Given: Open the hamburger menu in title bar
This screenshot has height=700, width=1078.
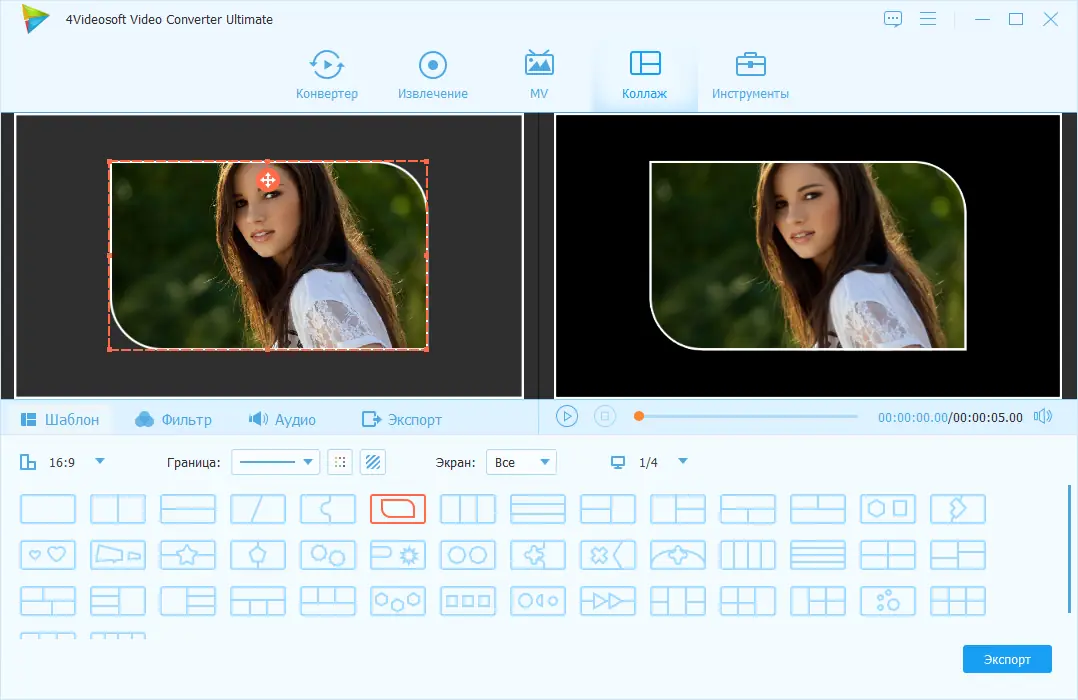Looking at the screenshot, I should (x=928, y=19).
